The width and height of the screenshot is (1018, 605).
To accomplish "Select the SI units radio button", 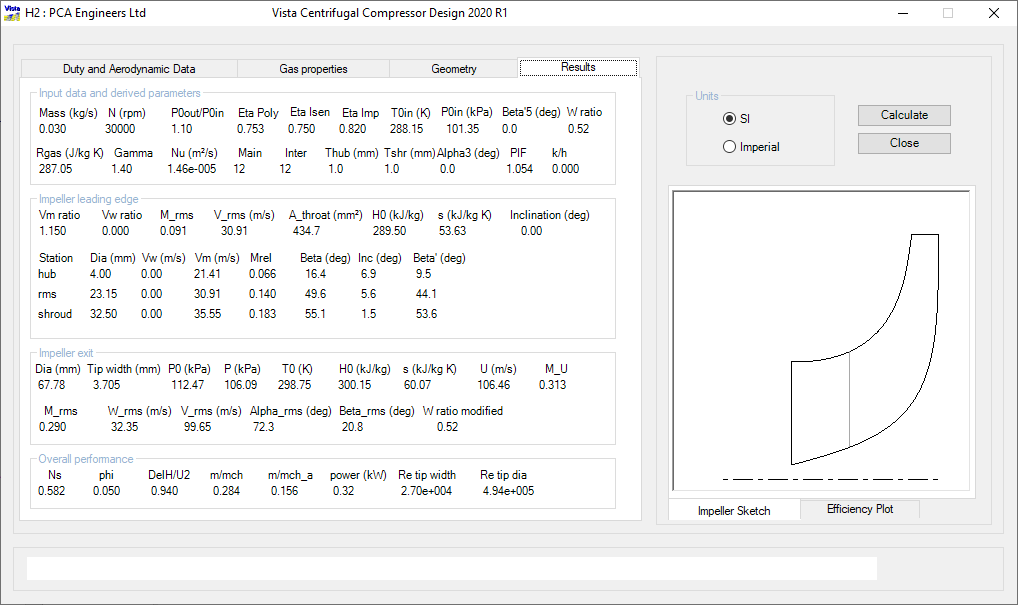I will point(729,119).
